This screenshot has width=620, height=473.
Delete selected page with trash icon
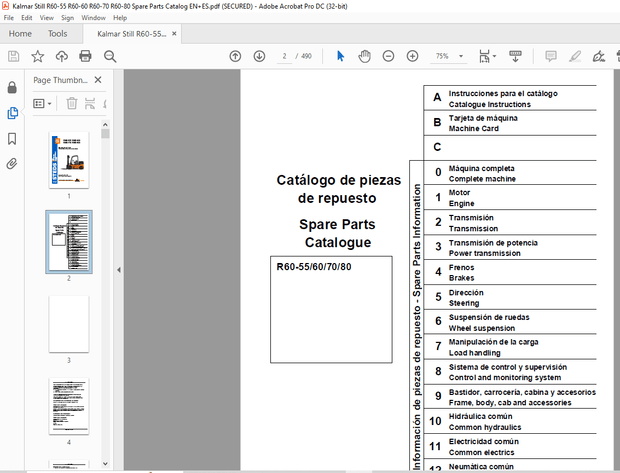(x=72, y=104)
